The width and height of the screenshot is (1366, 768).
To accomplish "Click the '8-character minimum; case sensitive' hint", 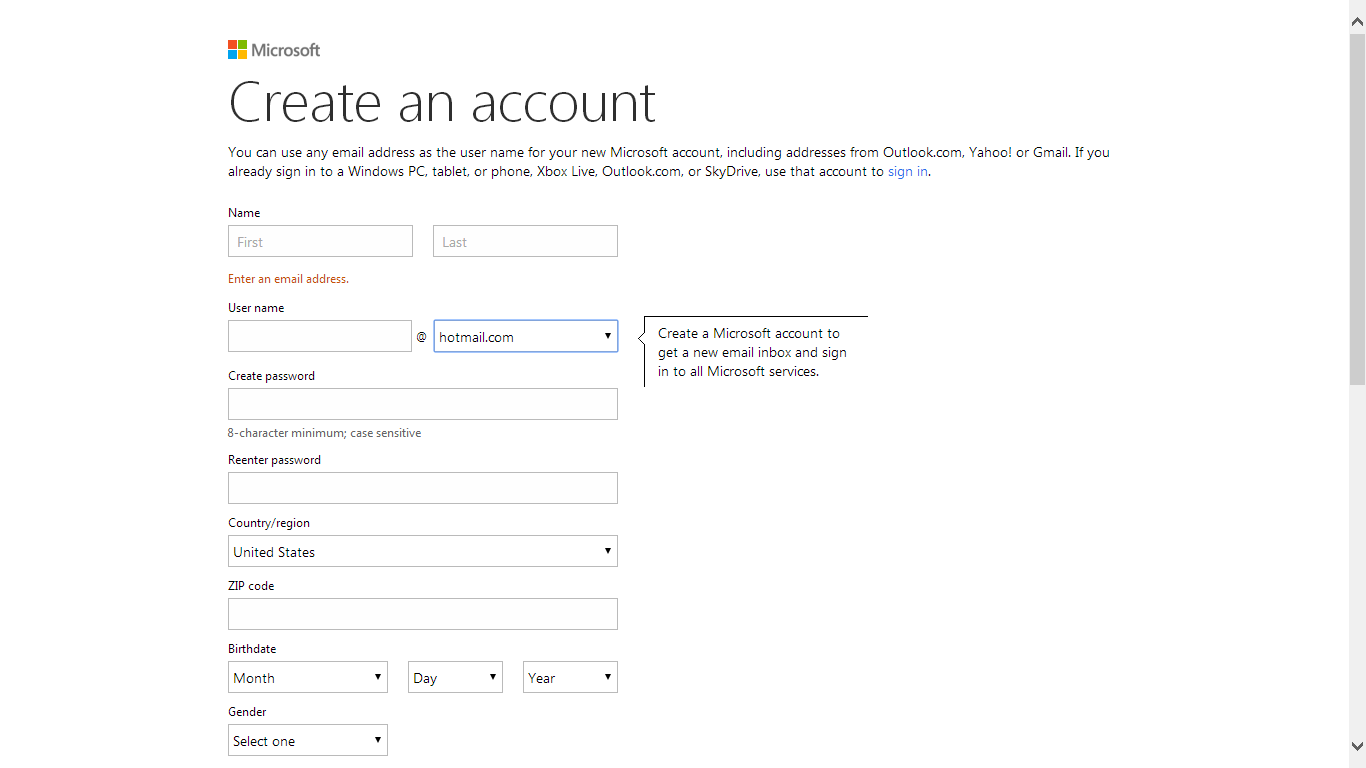I will [324, 433].
